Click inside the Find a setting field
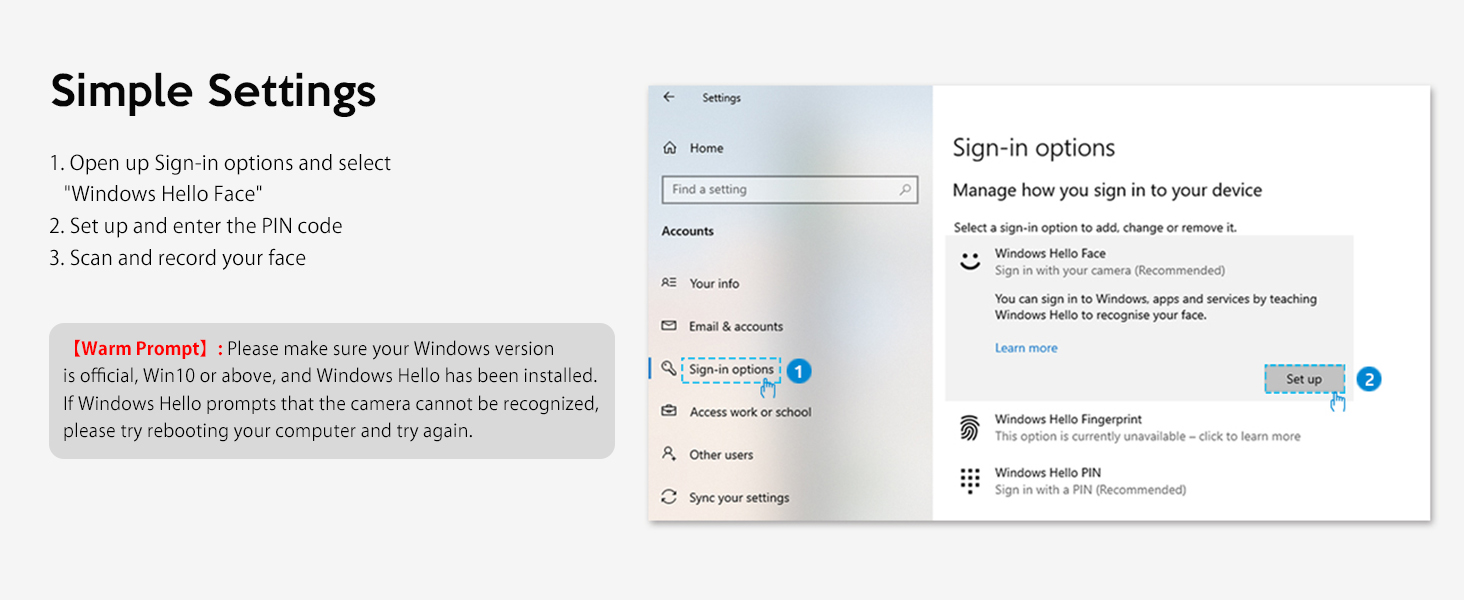Image resolution: width=1464 pixels, height=600 pixels. pos(780,189)
